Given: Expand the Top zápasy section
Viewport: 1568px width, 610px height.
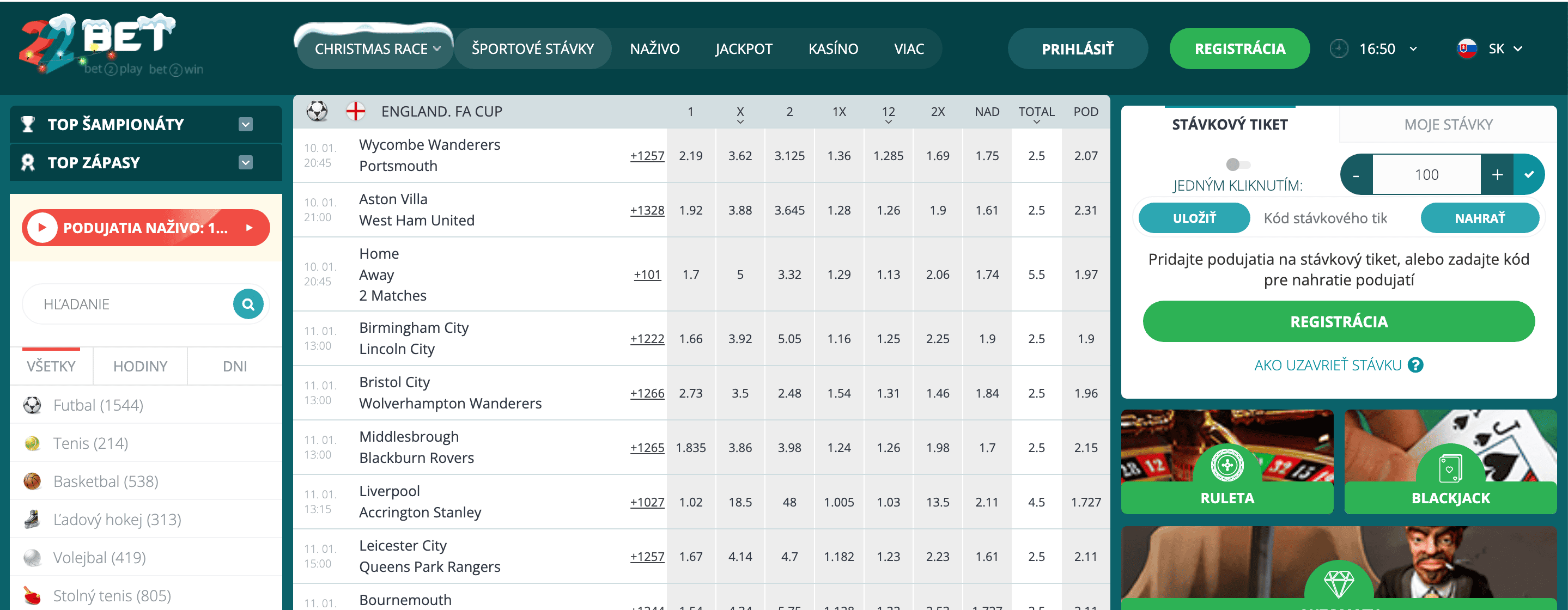Looking at the screenshot, I should point(245,162).
